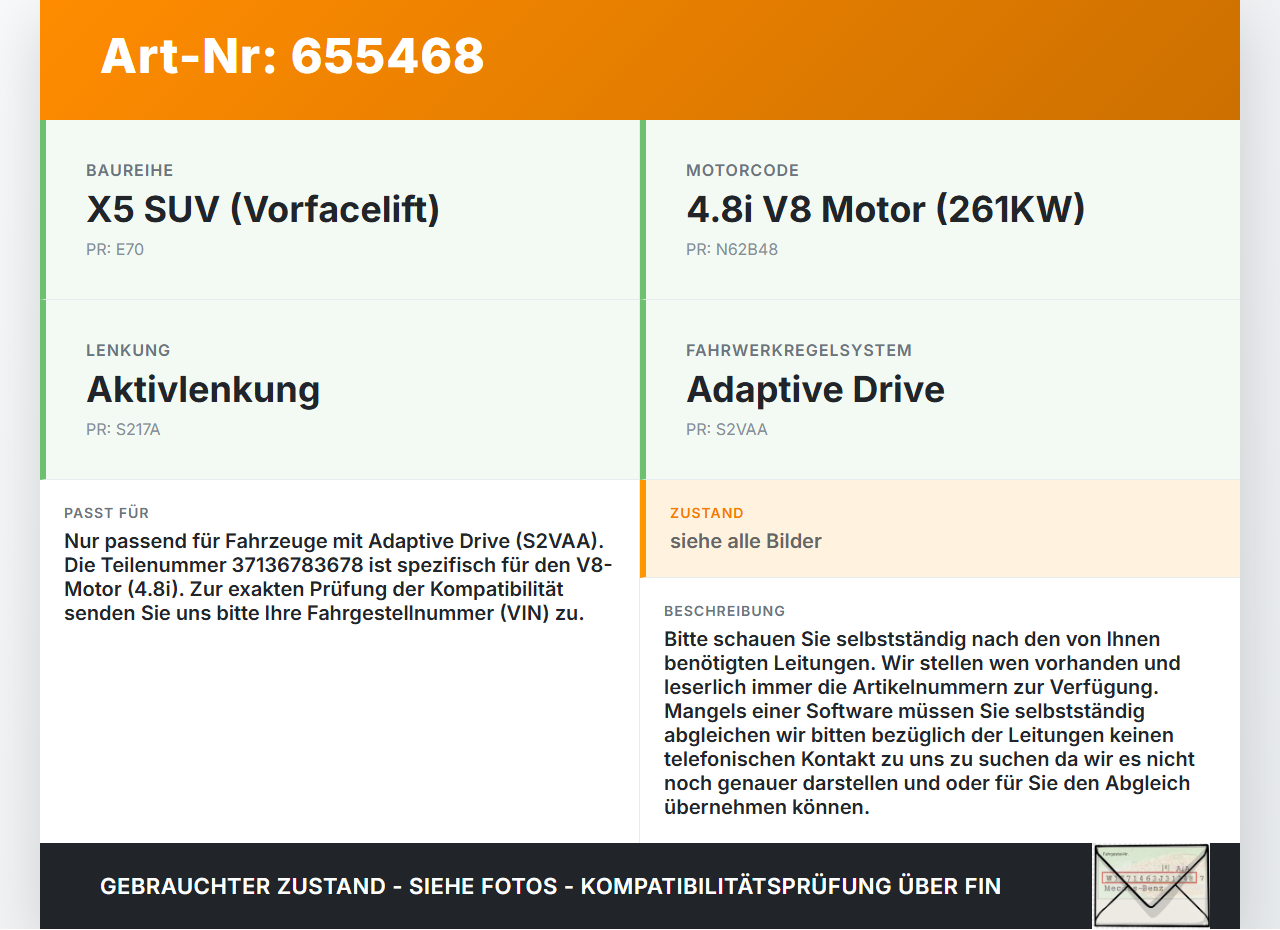Click the Aktivlenkung value

[x=203, y=389]
